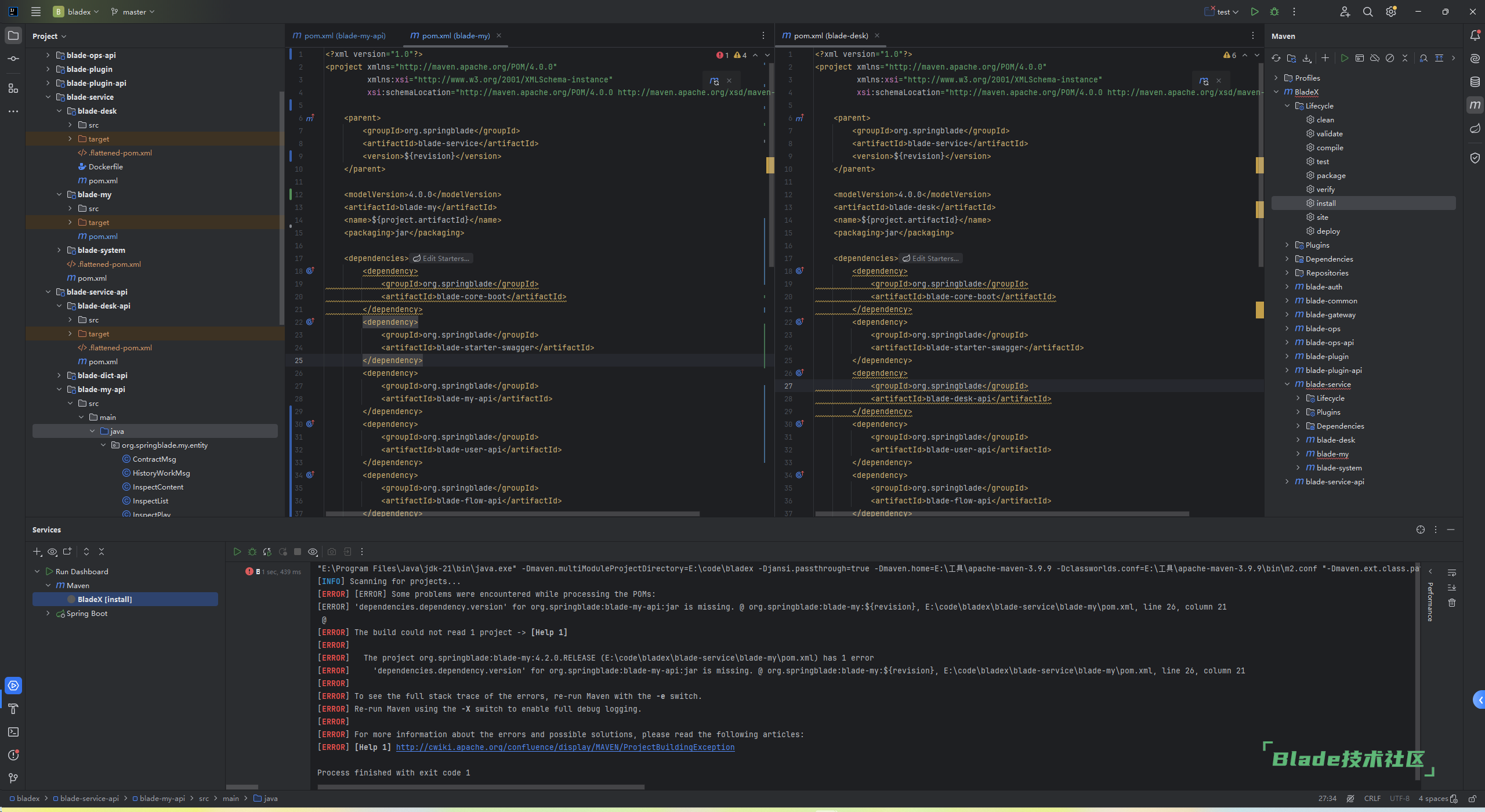Collapse blade-desk folder in Project tree
Screen dimensions: 1485x812
click(x=59, y=111)
